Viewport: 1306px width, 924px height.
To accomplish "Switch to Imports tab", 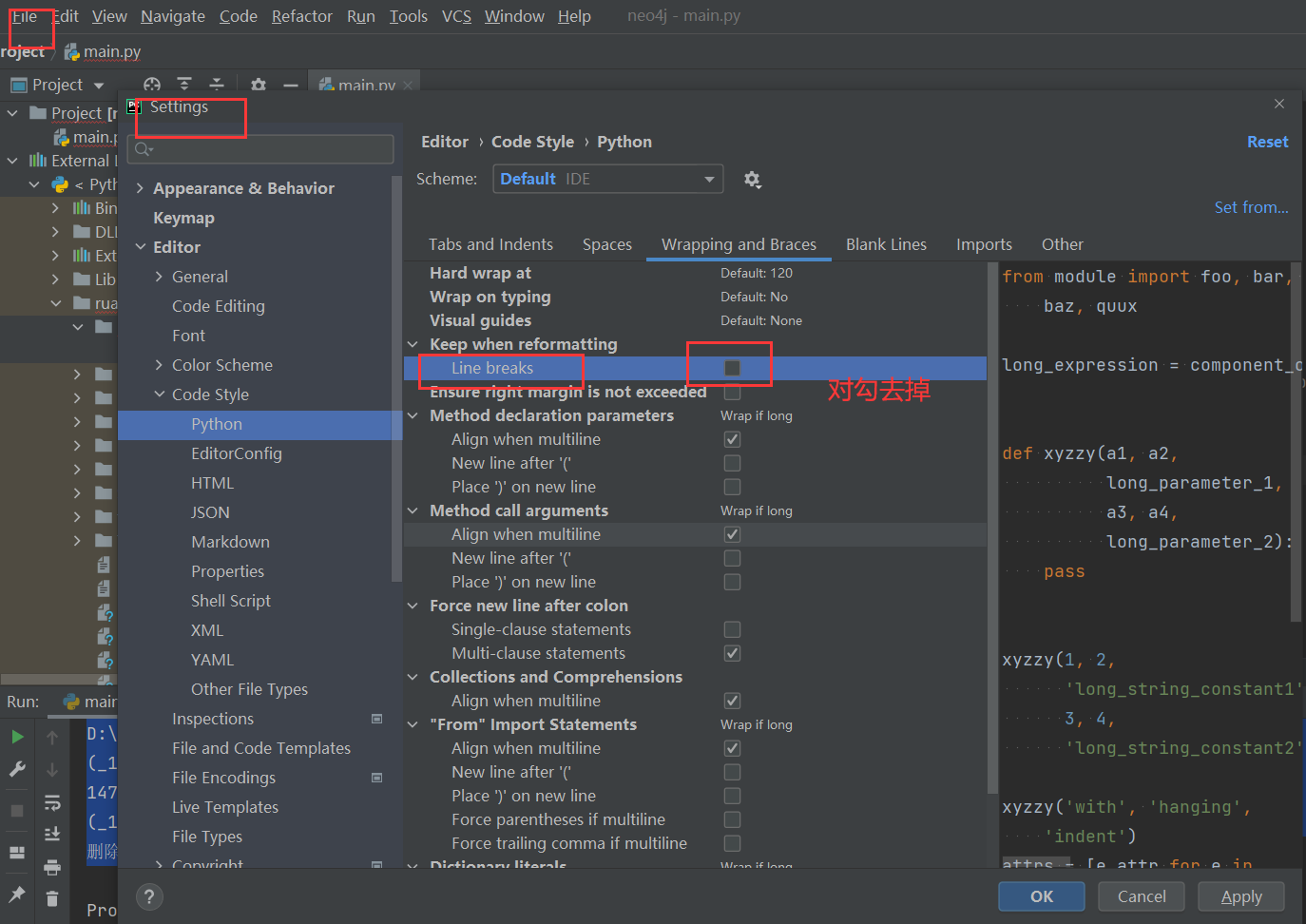I will click(984, 244).
